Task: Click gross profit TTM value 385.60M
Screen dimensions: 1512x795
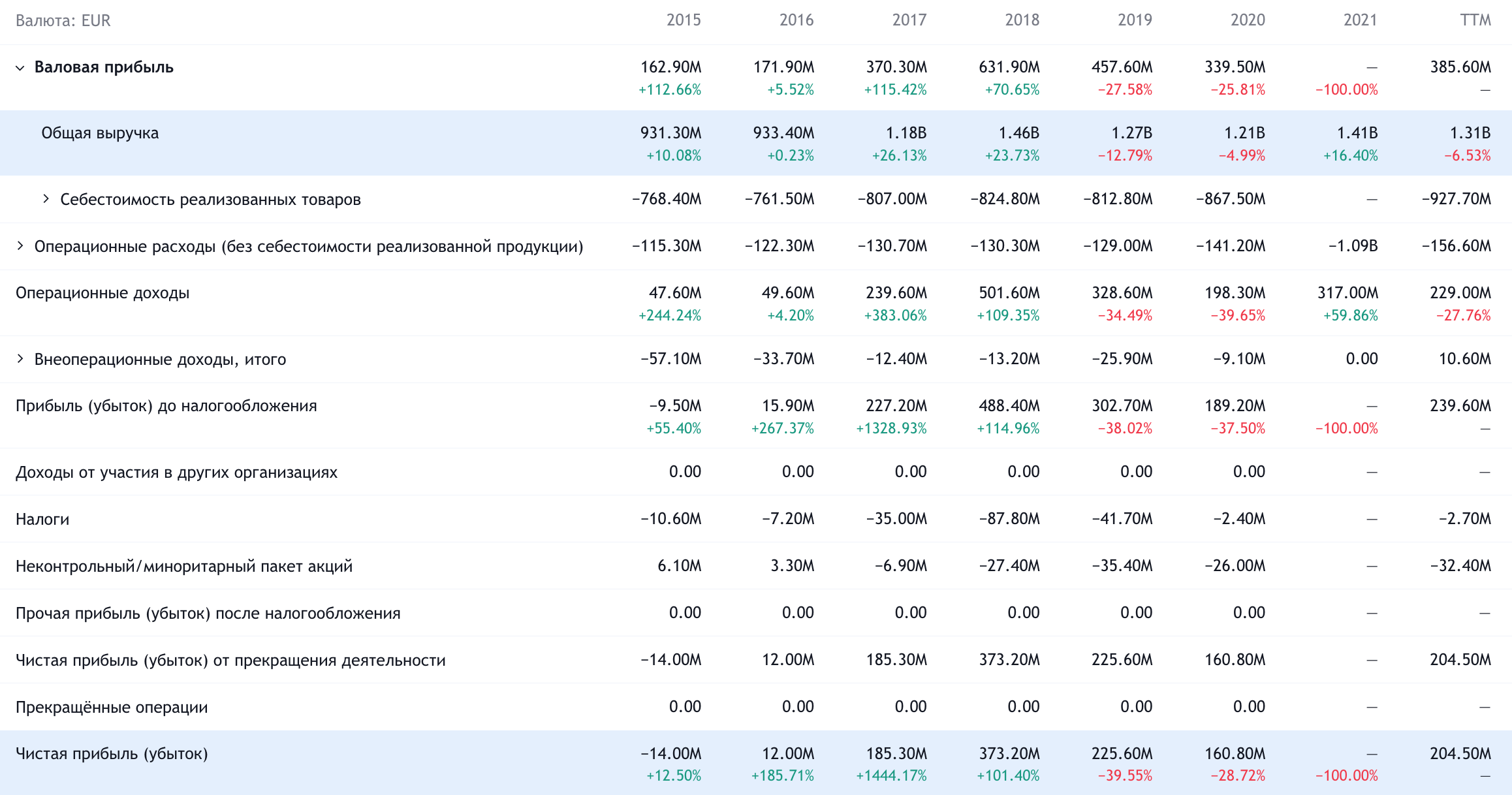Action: 1461,67
